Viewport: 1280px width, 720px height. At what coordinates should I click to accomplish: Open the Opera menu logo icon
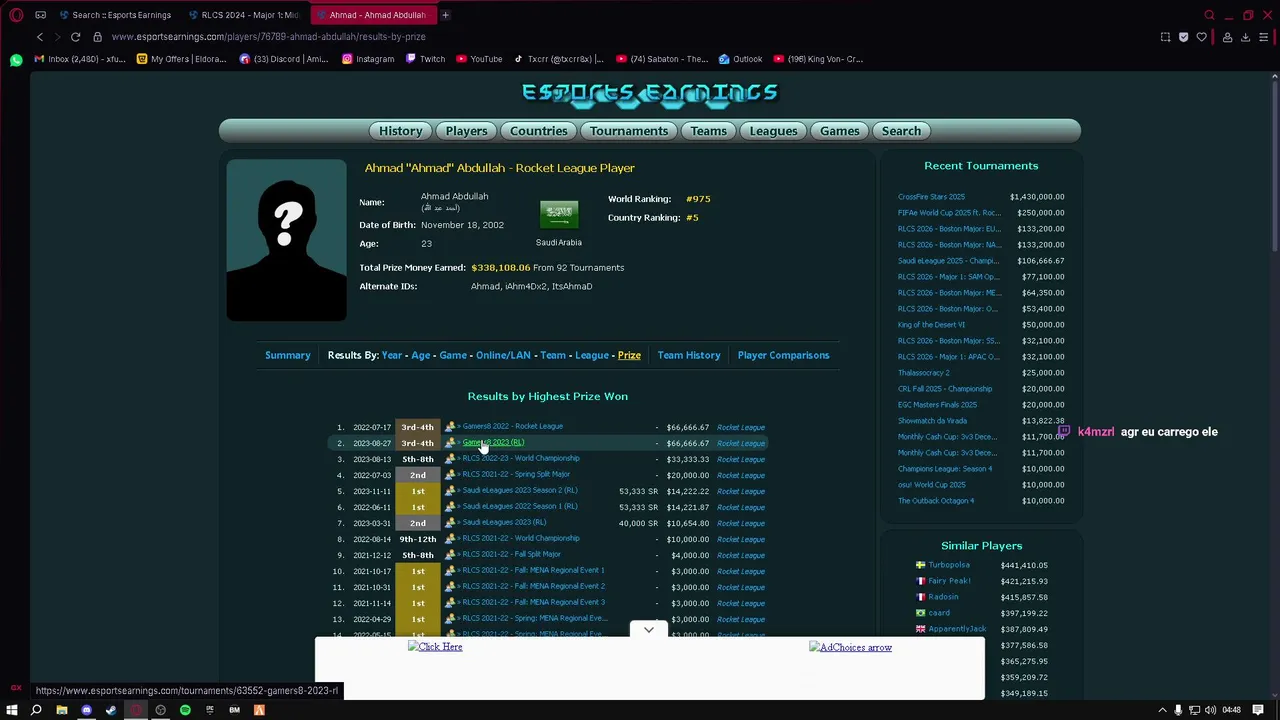point(16,15)
